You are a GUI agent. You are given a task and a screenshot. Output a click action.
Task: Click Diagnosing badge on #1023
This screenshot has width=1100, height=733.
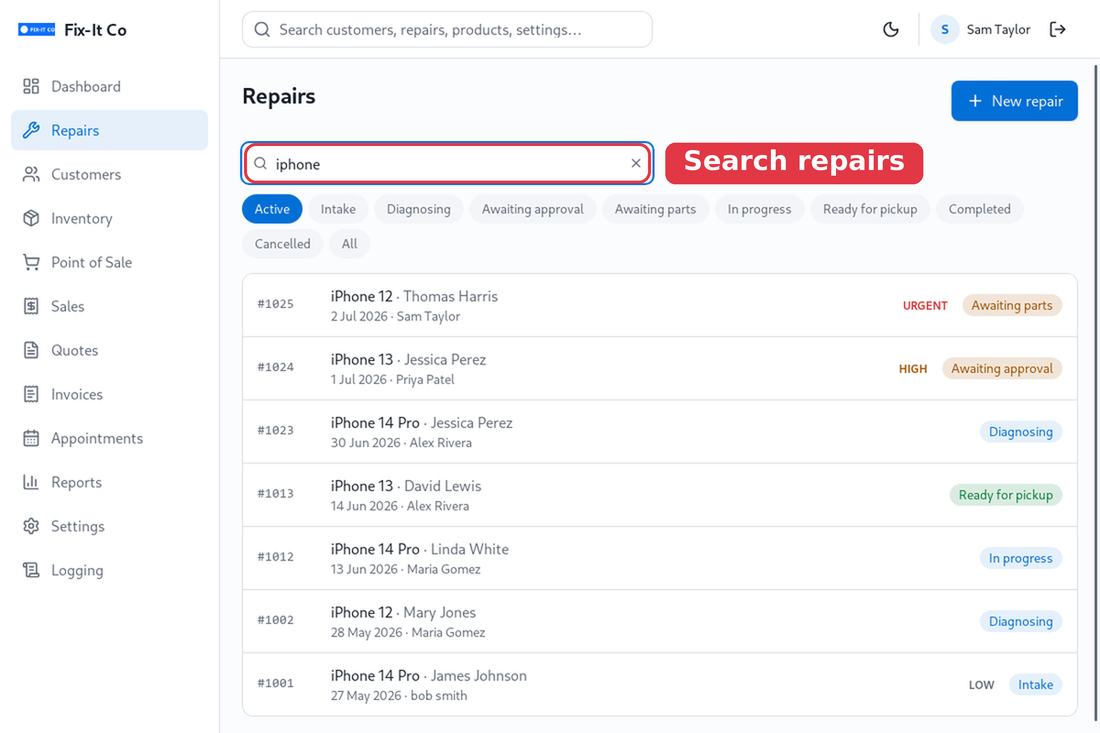(x=1021, y=431)
